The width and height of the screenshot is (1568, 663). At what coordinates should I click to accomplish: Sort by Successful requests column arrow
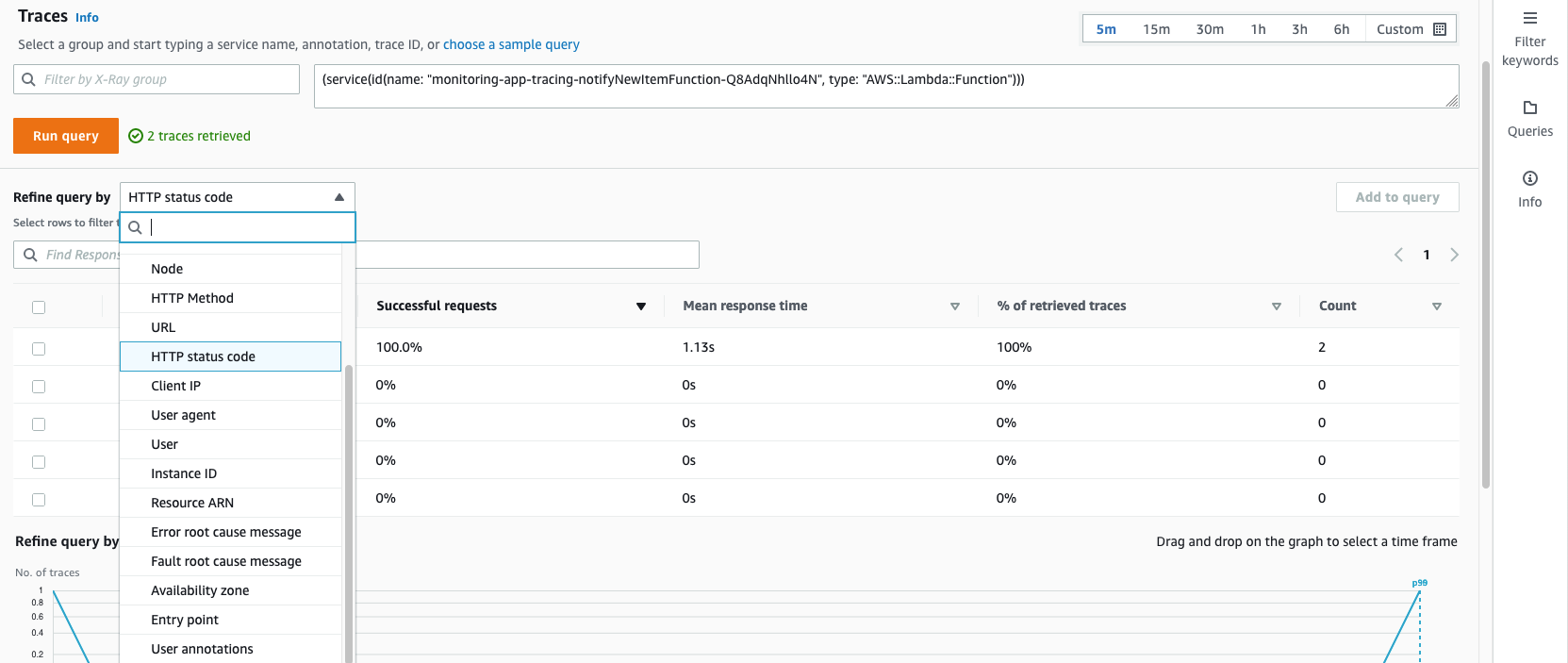641,307
